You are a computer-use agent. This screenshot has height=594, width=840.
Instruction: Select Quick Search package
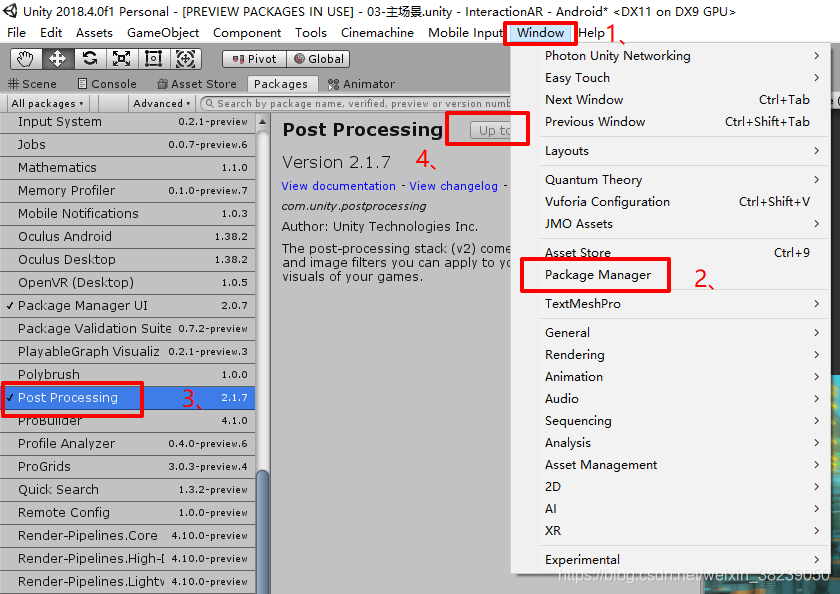coord(128,490)
